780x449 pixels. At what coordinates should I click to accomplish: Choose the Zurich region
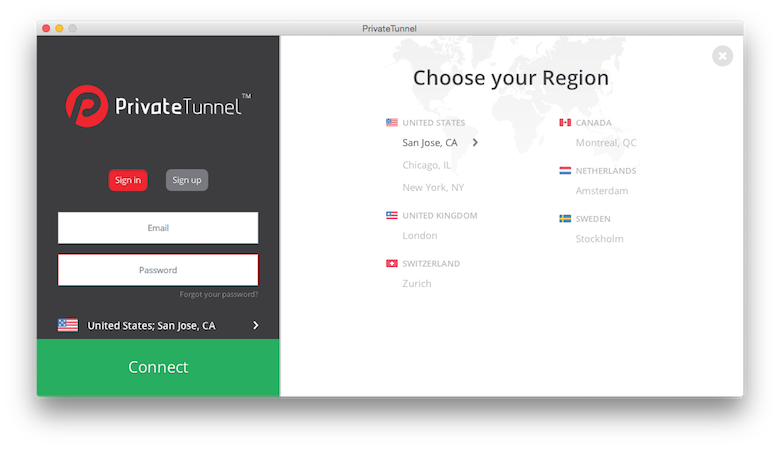point(417,283)
